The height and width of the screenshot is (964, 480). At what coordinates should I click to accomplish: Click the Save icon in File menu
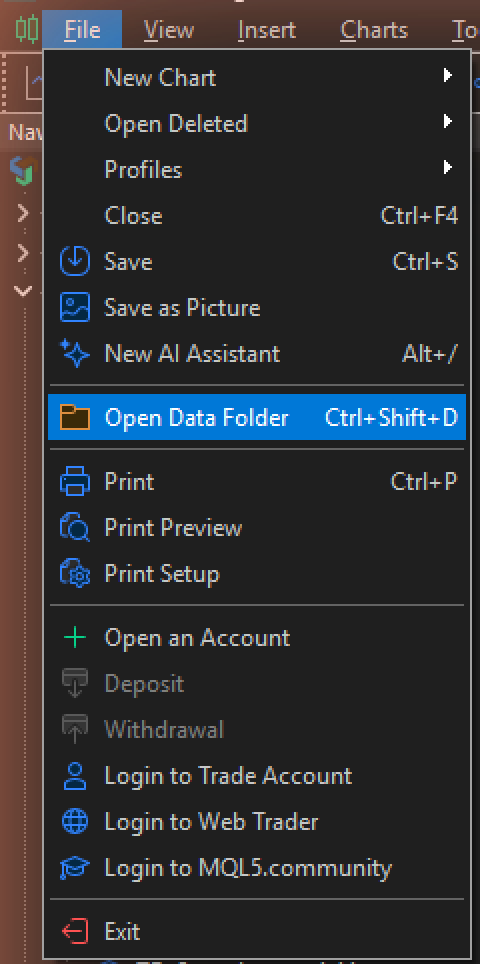pyautogui.click(x=74, y=261)
